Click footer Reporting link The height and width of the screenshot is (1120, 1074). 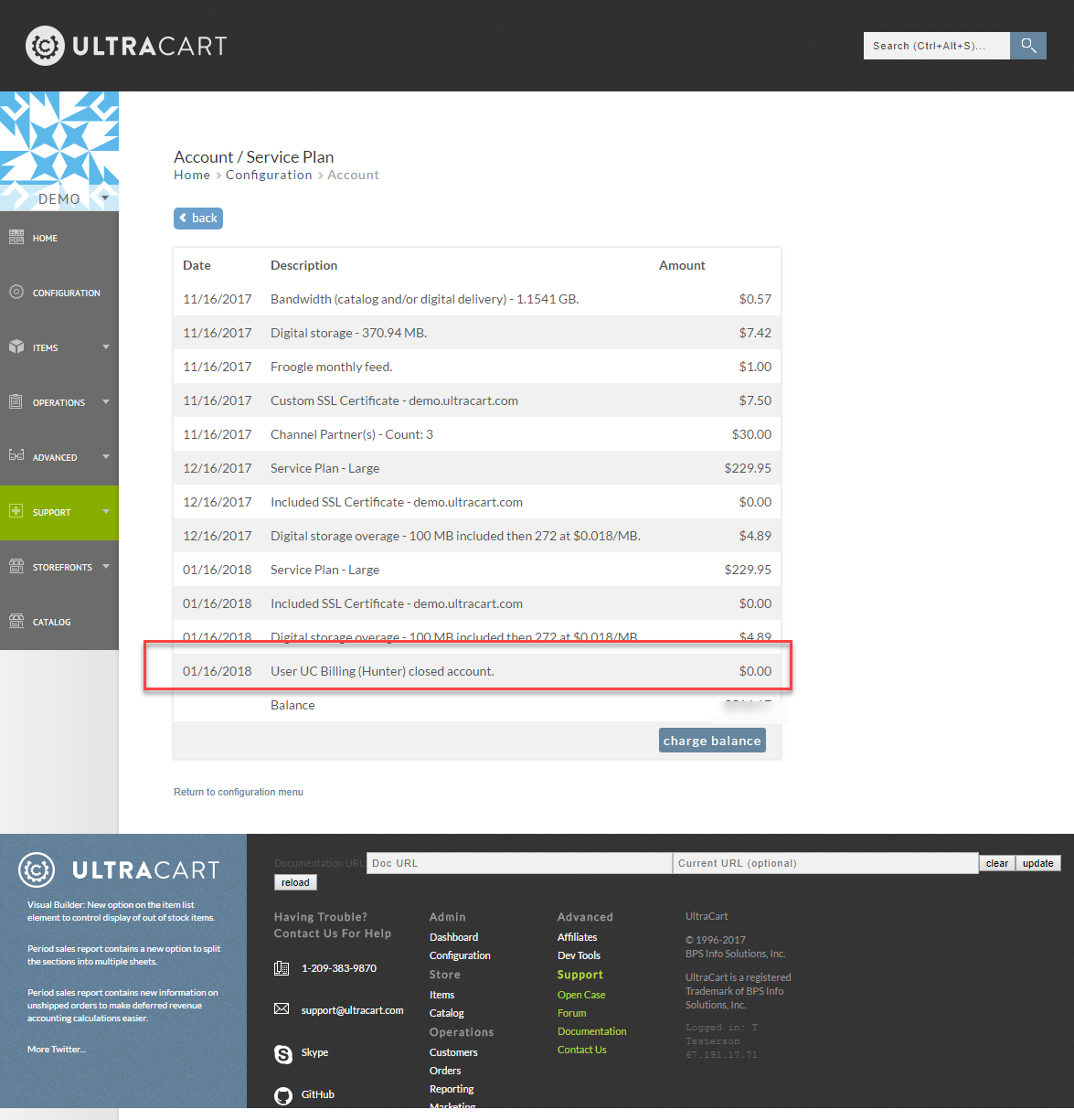pyautogui.click(x=452, y=1089)
